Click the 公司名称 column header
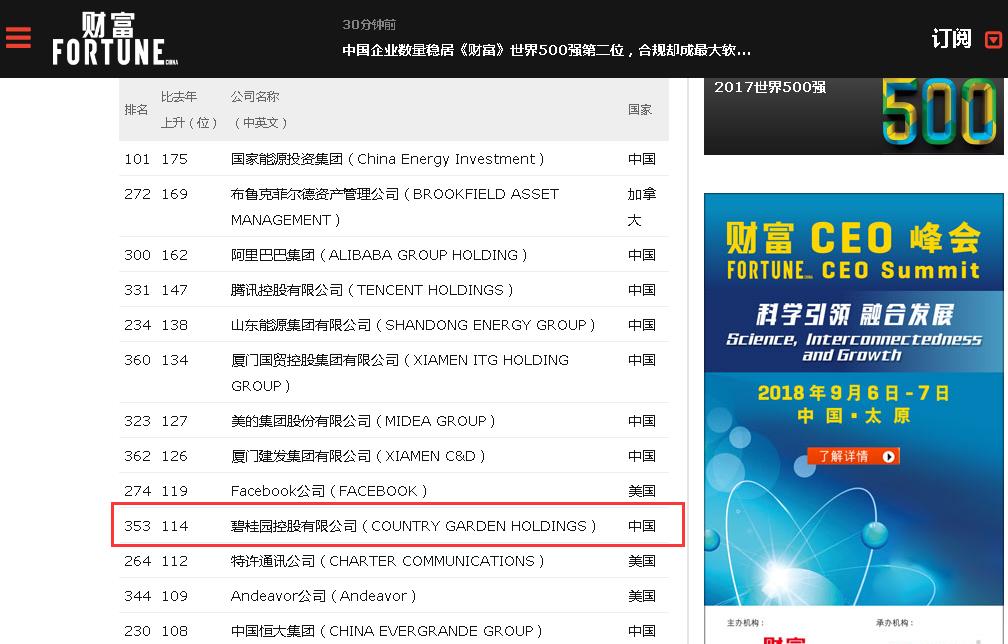 tap(259, 109)
